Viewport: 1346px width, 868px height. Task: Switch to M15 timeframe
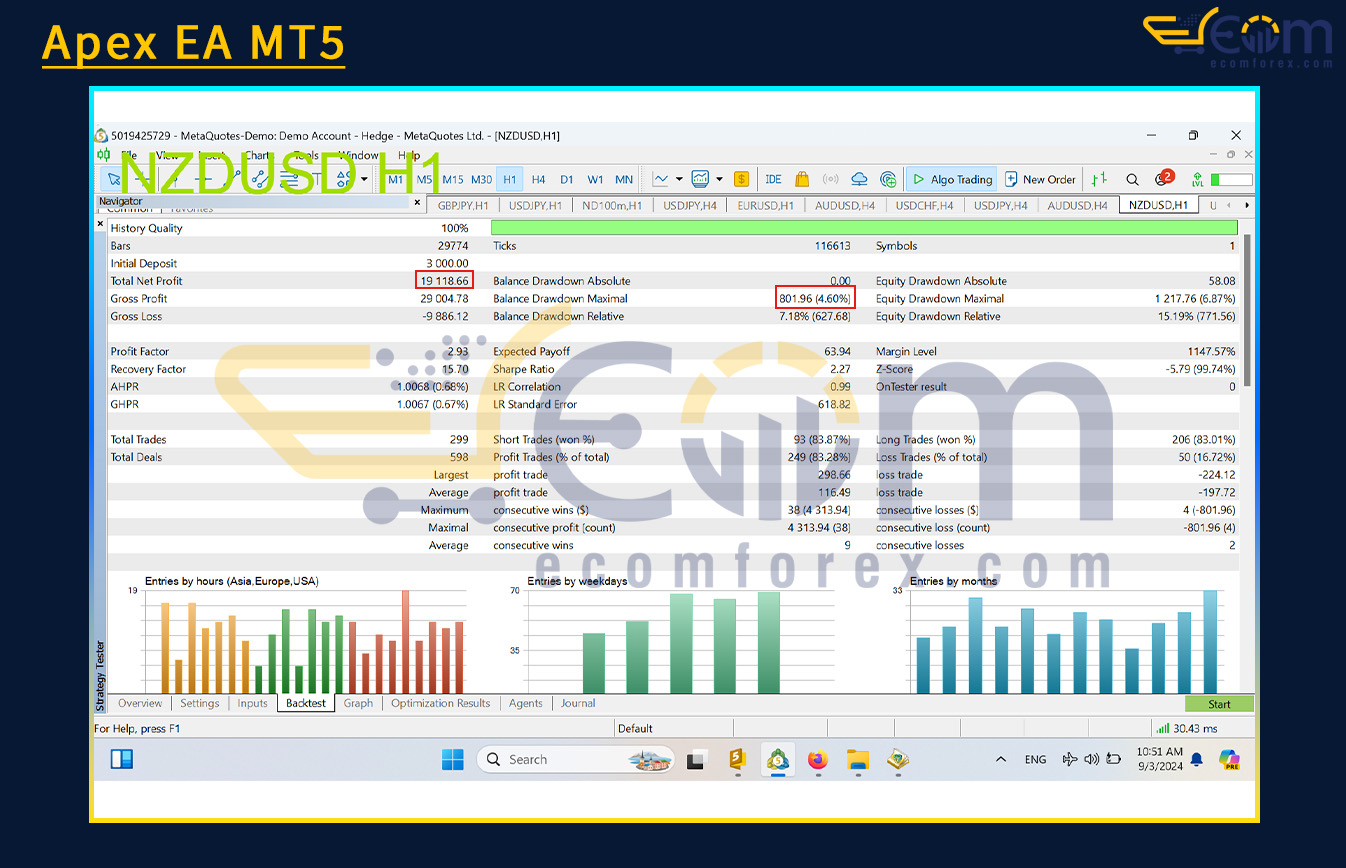pyautogui.click(x=453, y=180)
